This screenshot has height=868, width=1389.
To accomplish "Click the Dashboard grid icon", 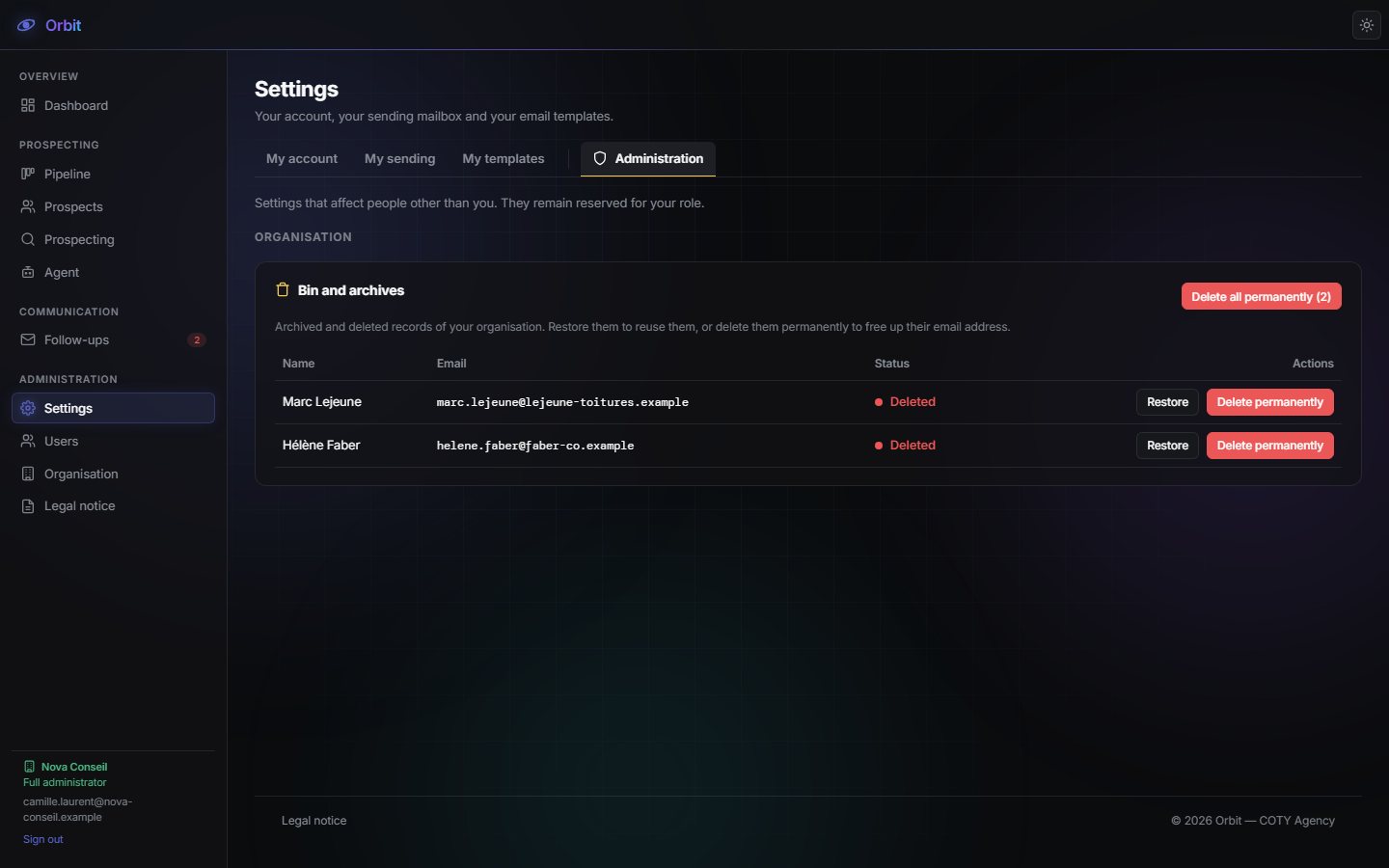I will pos(28,105).
